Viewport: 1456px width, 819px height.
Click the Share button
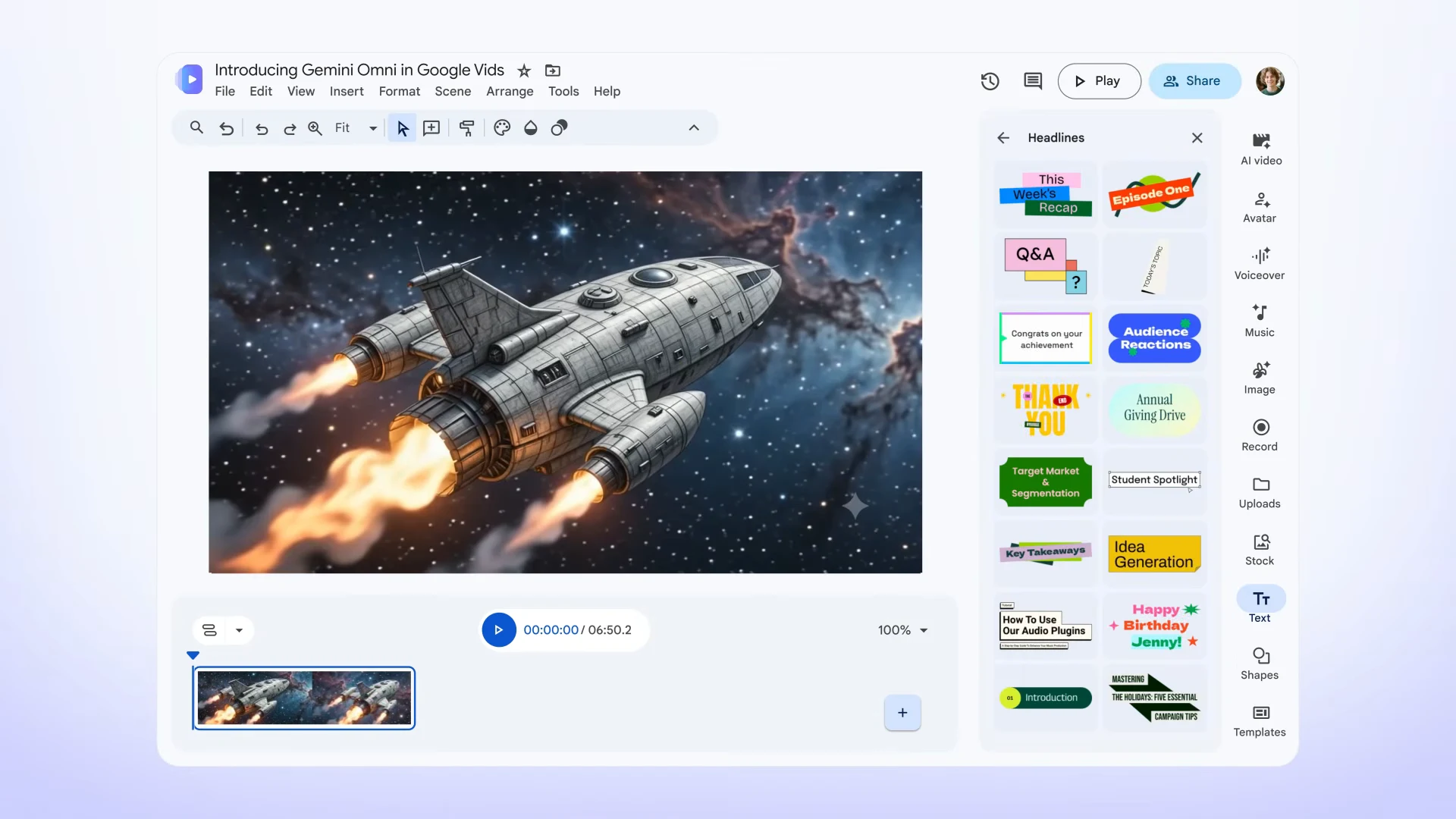pyautogui.click(x=1194, y=81)
